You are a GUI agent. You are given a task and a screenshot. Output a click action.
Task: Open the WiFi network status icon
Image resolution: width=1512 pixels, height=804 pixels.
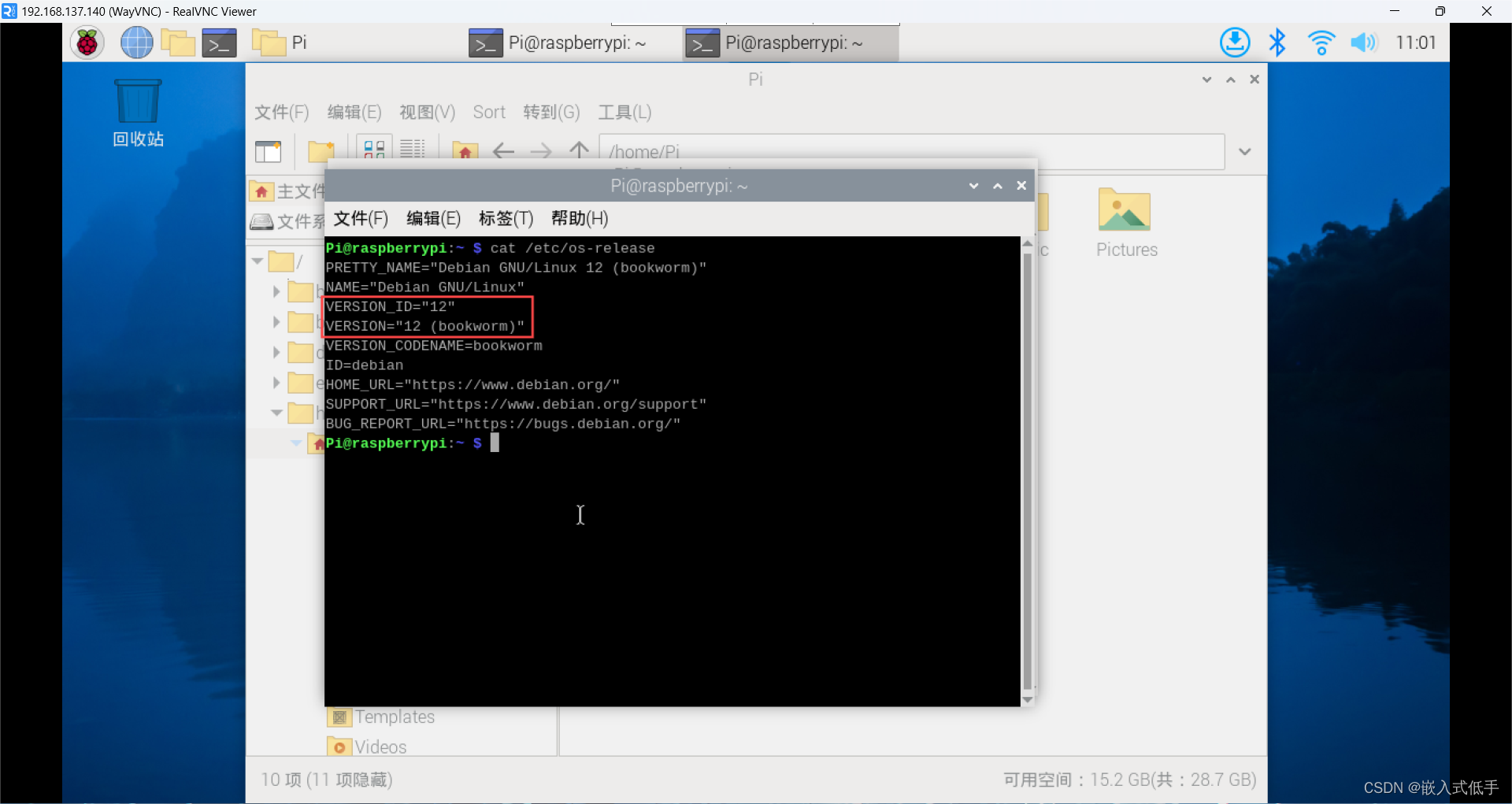[1321, 43]
